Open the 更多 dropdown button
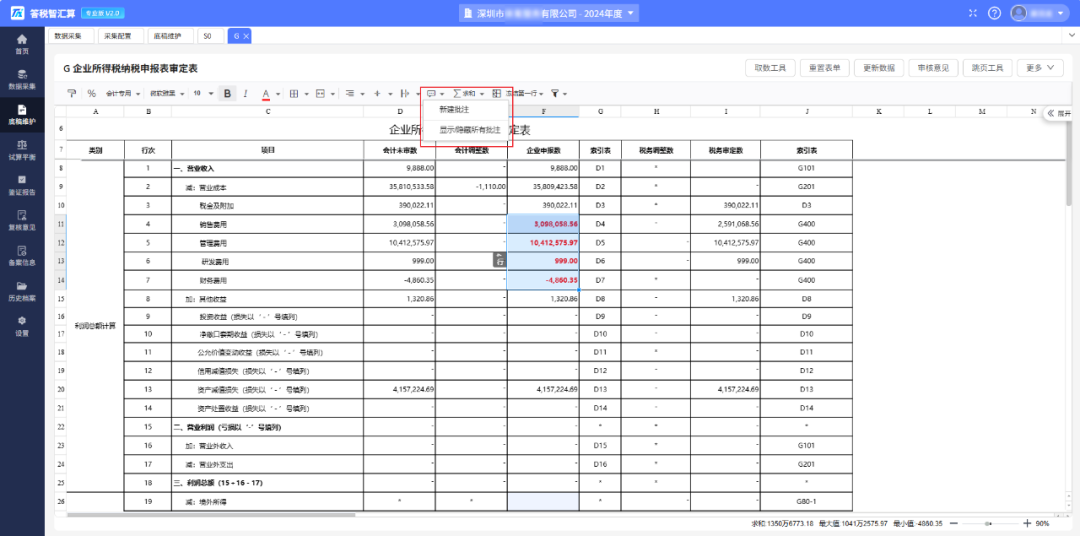 coord(1040,68)
